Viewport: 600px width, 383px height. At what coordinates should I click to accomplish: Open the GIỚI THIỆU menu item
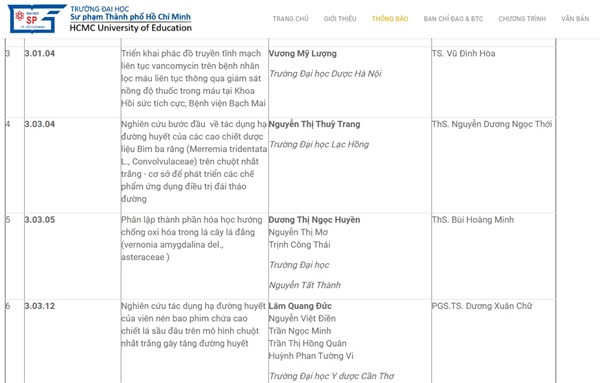pyautogui.click(x=340, y=19)
